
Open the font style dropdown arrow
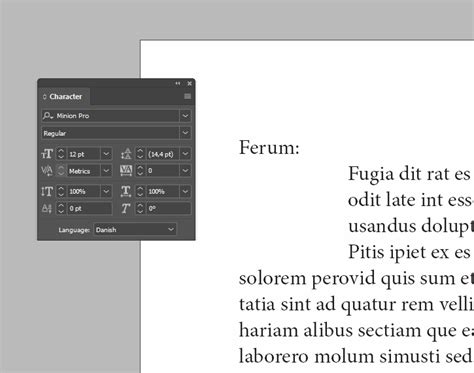pyautogui.click(x=185, y=133)
